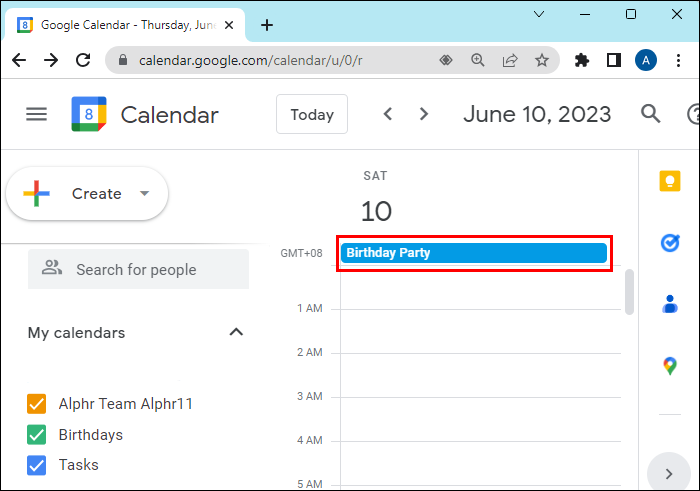This screenshot has height=491, width=700.
Task: Open Contacts in side panel
Action: (x=669, y=305)
